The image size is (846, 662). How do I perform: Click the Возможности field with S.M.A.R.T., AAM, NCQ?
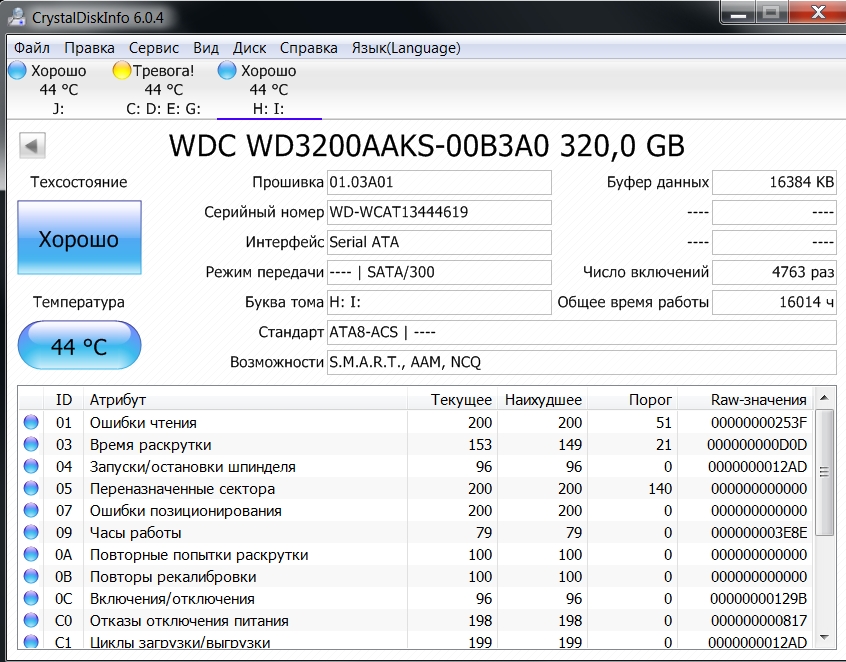[x=582, y=362]
